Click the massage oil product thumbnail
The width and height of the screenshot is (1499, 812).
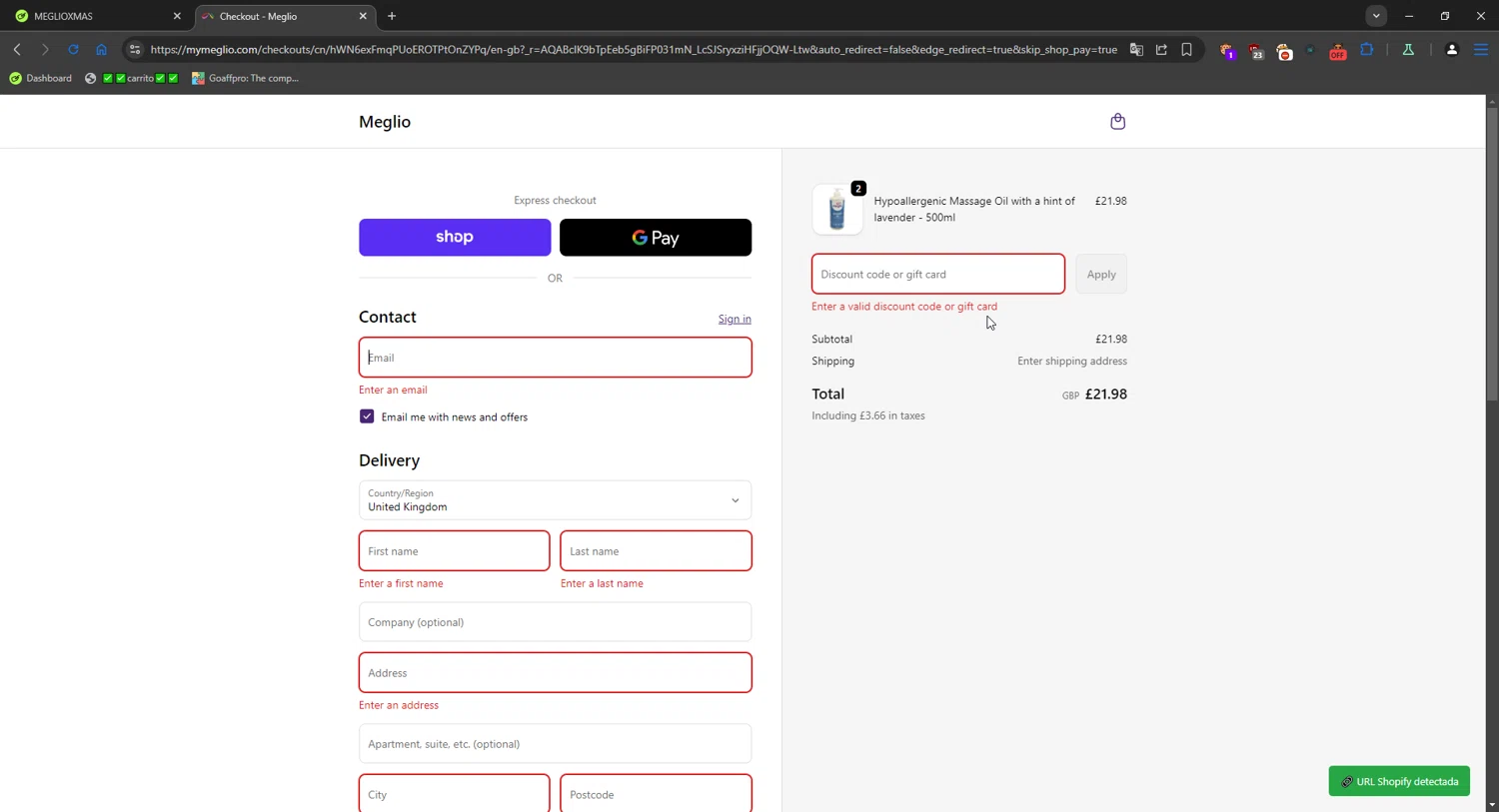[x=837, y=210]
